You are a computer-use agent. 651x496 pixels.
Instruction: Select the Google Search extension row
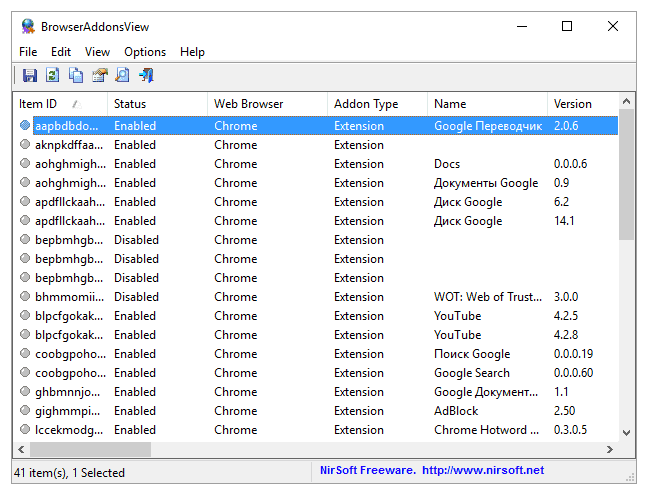tap(471, 373)
